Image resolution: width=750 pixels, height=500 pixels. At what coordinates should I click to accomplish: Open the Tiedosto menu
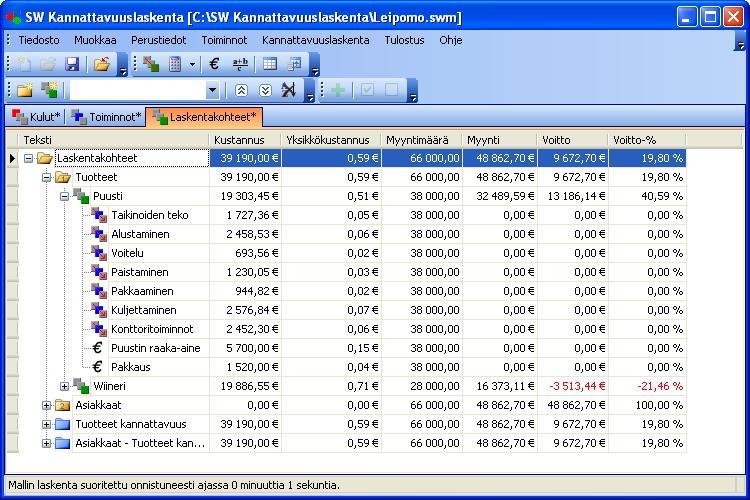click(39, 40)
